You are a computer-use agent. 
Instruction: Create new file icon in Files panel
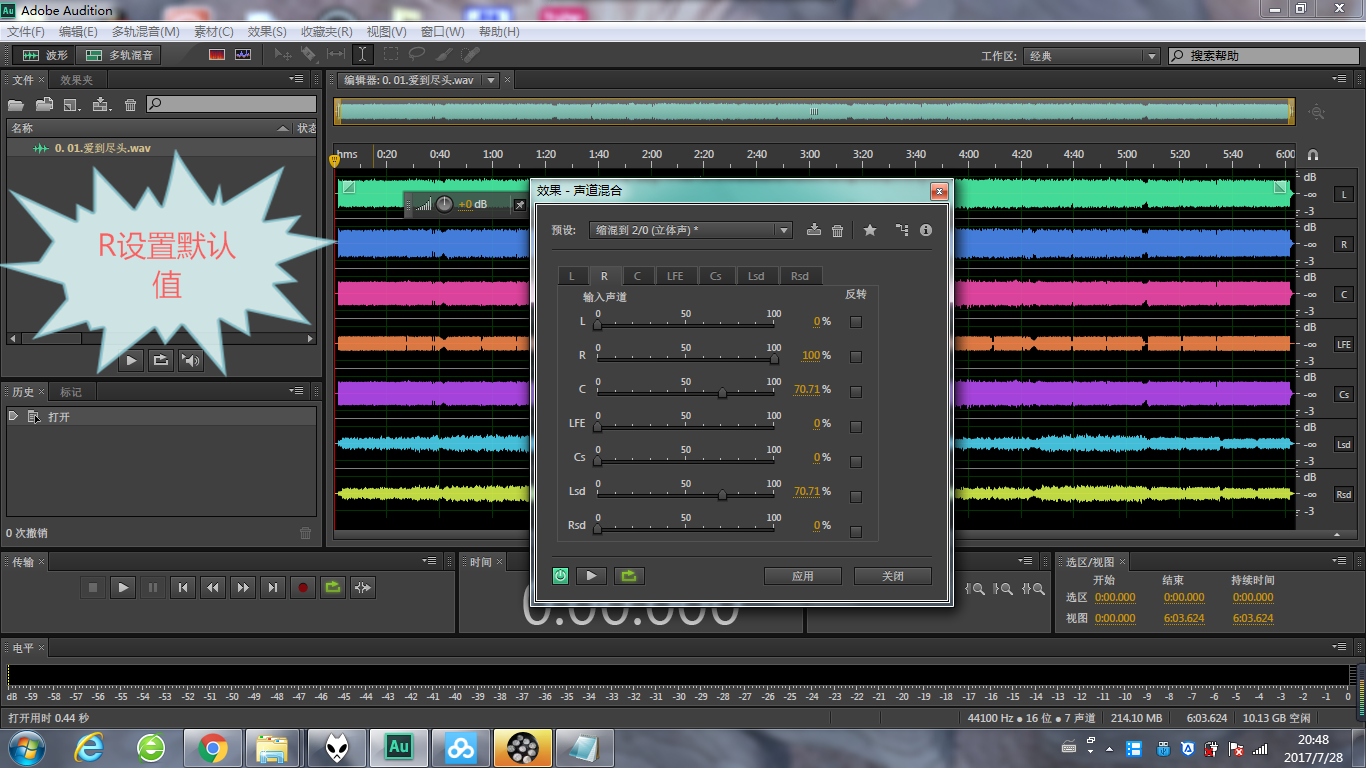72,104
